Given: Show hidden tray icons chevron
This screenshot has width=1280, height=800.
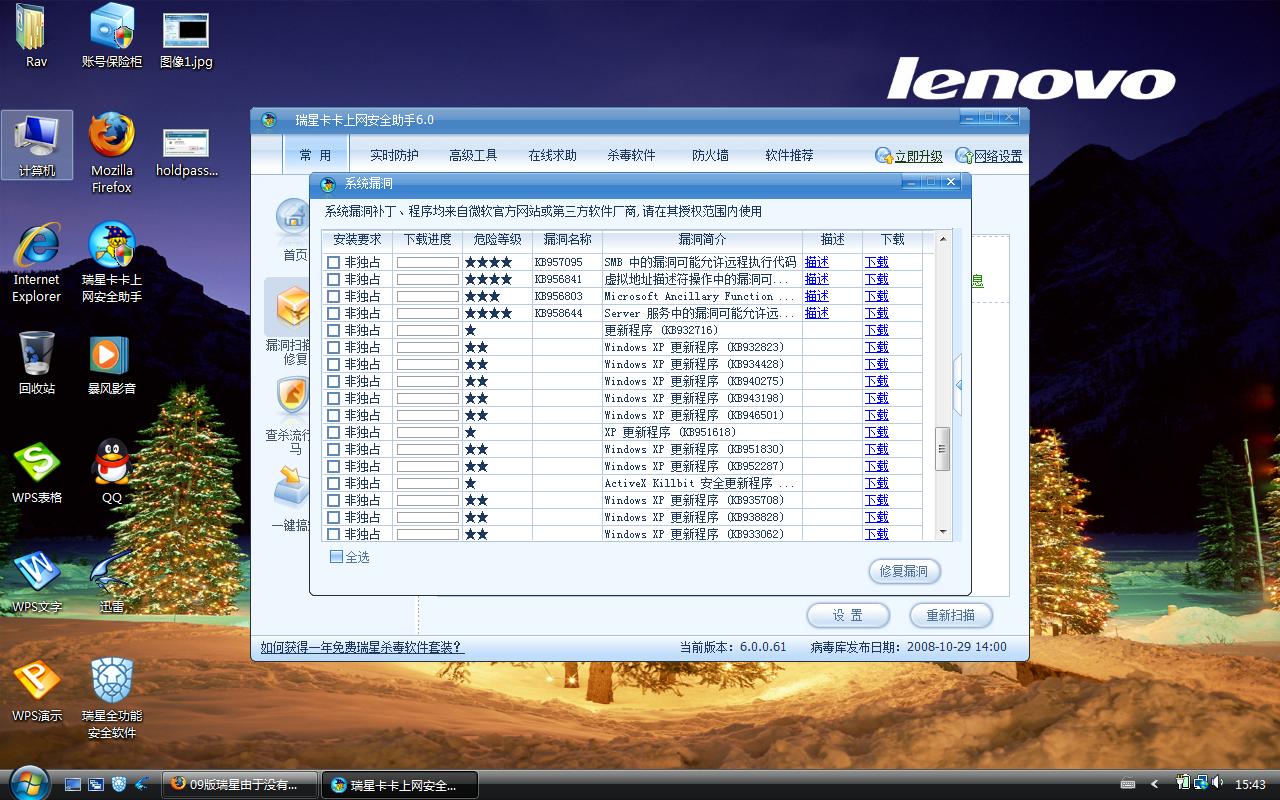Looking at the screenshot, I should (x=1155, y=784).
